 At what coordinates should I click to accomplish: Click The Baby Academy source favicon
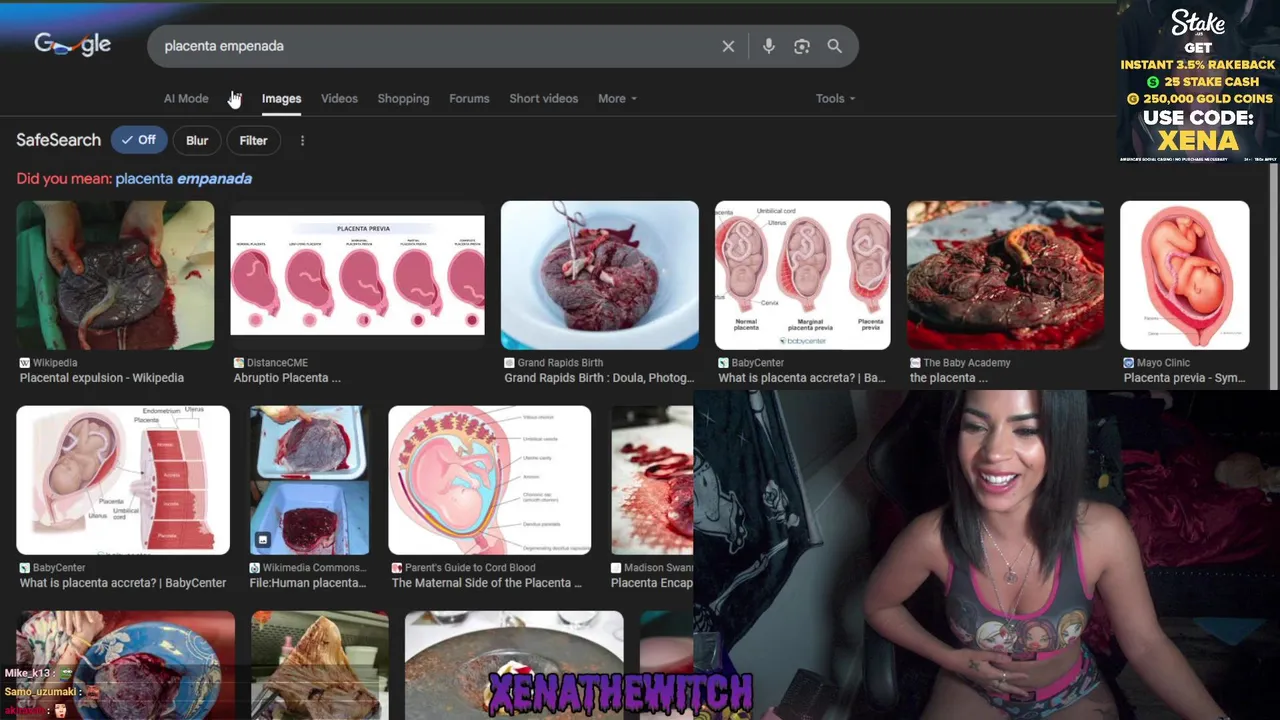click(x=915, y=363)
